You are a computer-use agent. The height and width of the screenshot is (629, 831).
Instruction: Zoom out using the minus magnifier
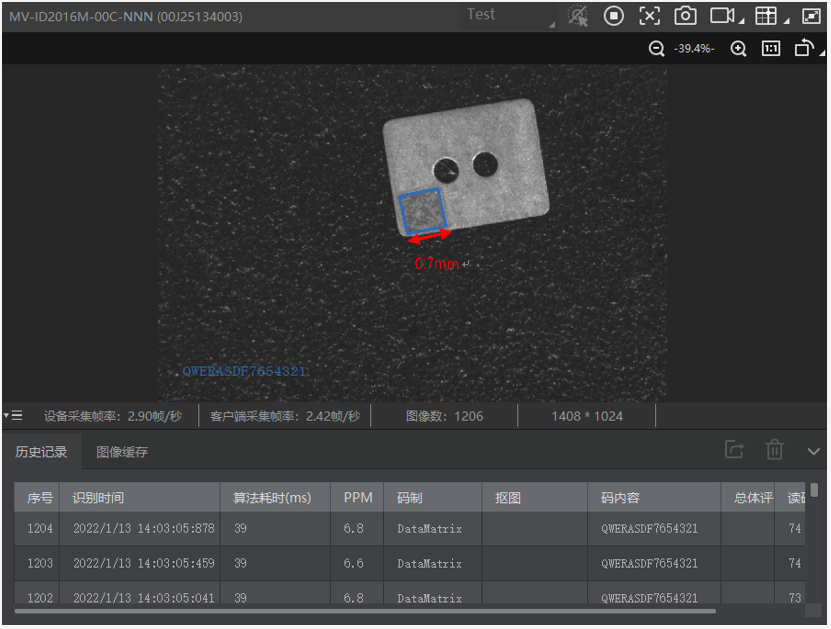pos(657,49)
